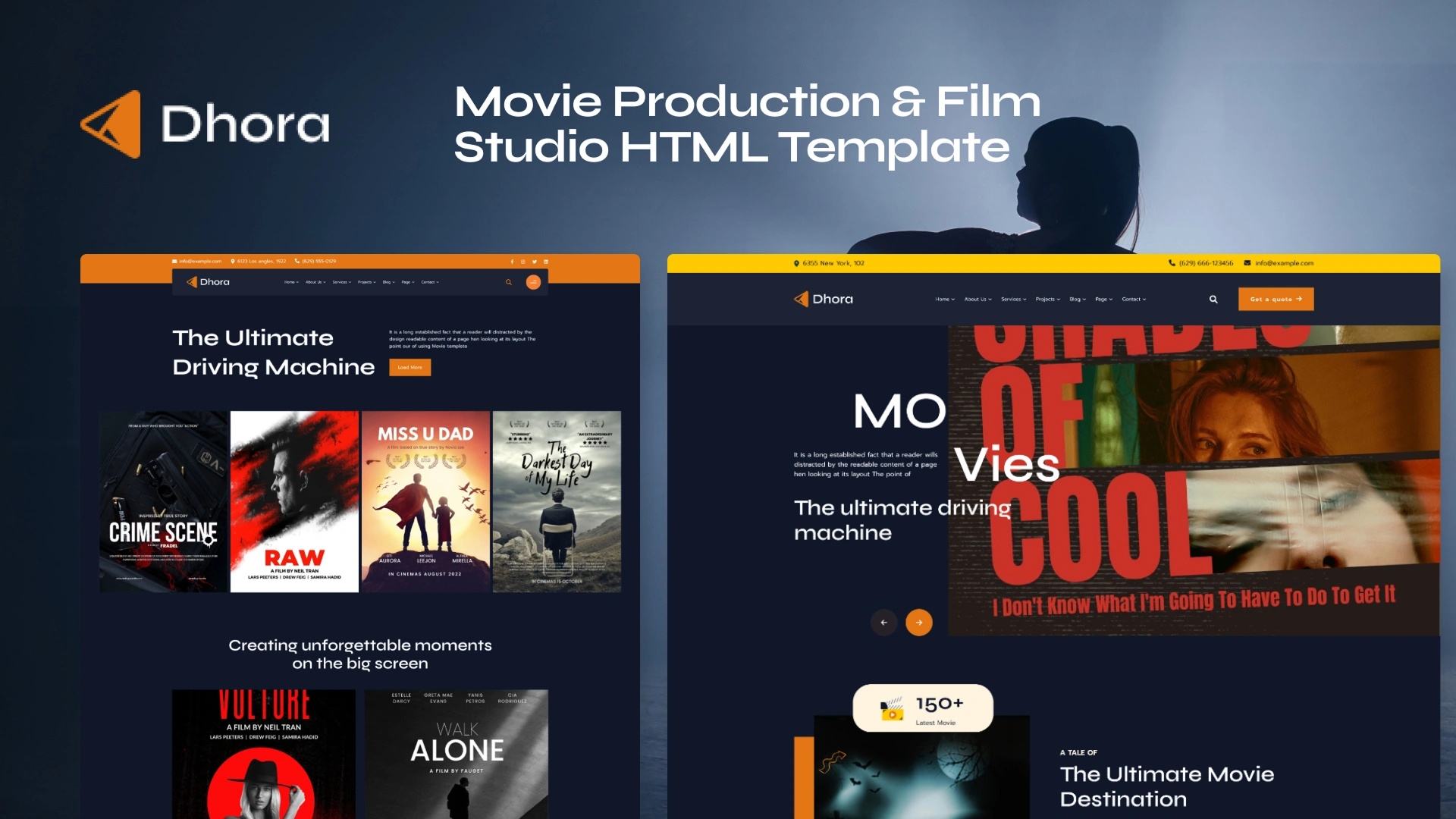Expand About Us dropdown in orange-header page
Image resolution: width=1456 pixels, height=819 pixels.
(x=315, y=282)
